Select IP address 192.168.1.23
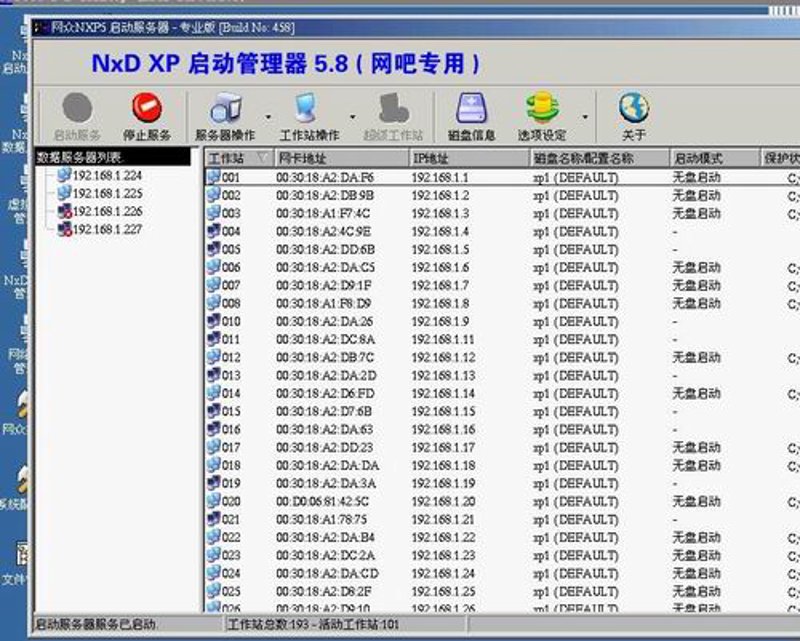The height and width of the screenshot is (641, 800). pyautogui.click(x=443, y=555)
